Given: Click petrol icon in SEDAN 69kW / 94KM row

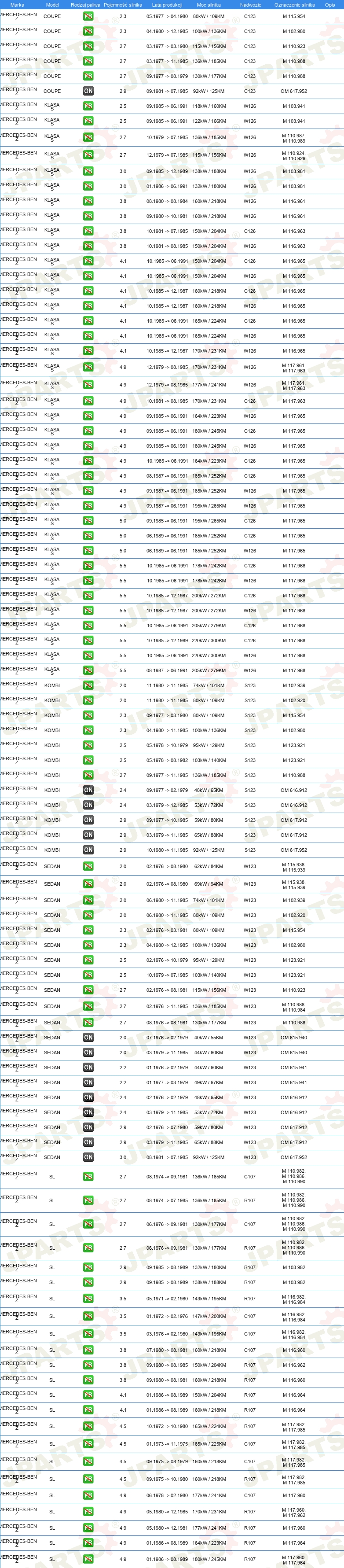Looking at the screenshot, I should [88, 884].
